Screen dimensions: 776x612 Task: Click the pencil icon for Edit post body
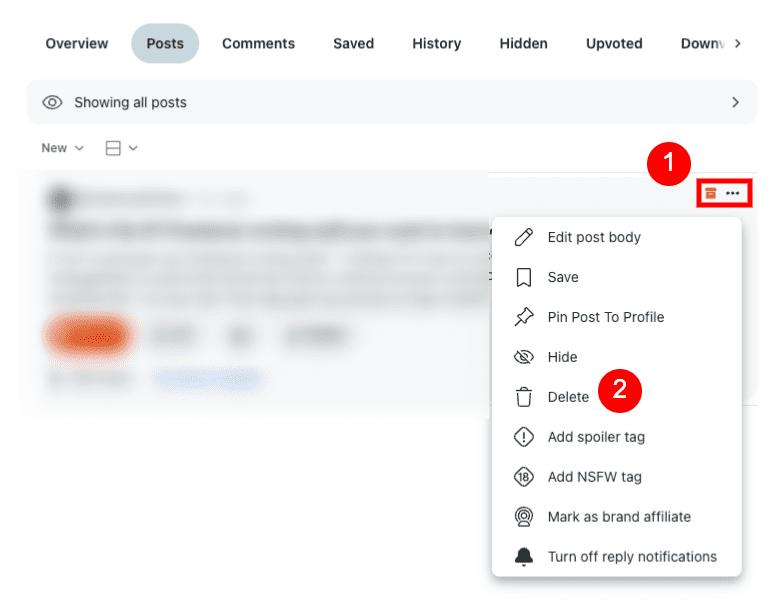pyautogui.click(x=524, y=237)
